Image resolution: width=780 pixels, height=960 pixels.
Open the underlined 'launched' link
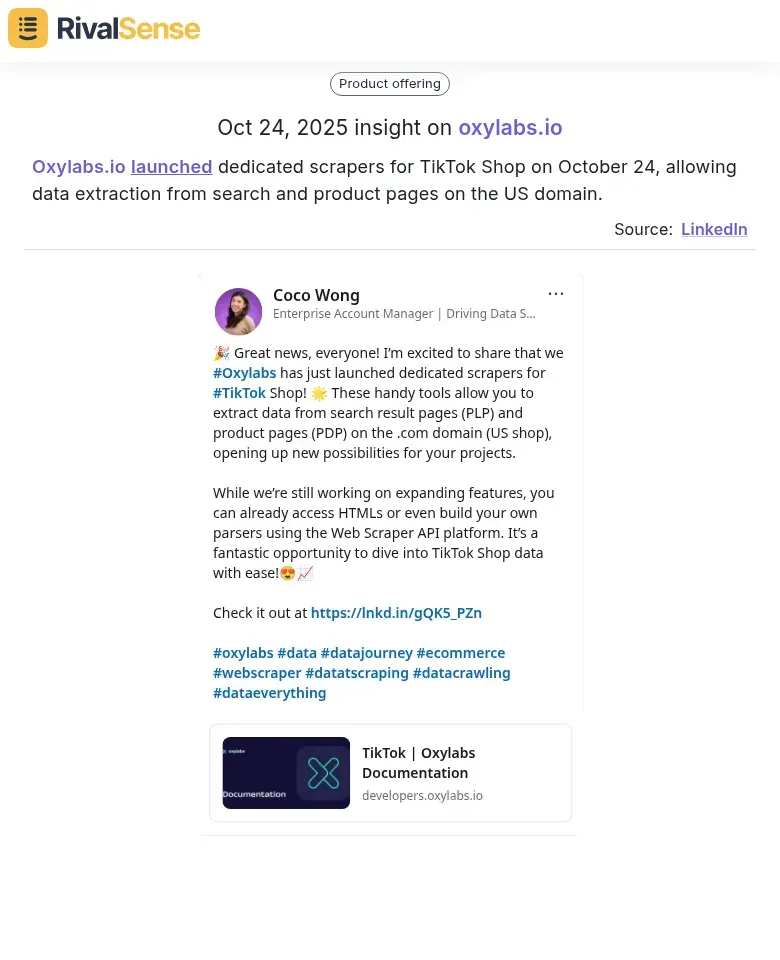(171, 167)
